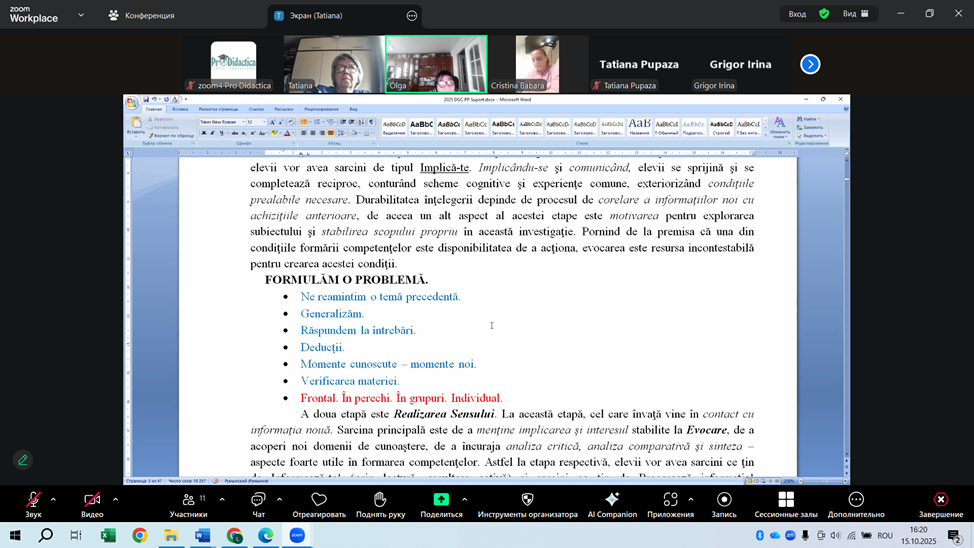Expand video options arrow next to Видео
Image resolution: width=974 pixels, height=548 pixels.
[x=115, y=499]
